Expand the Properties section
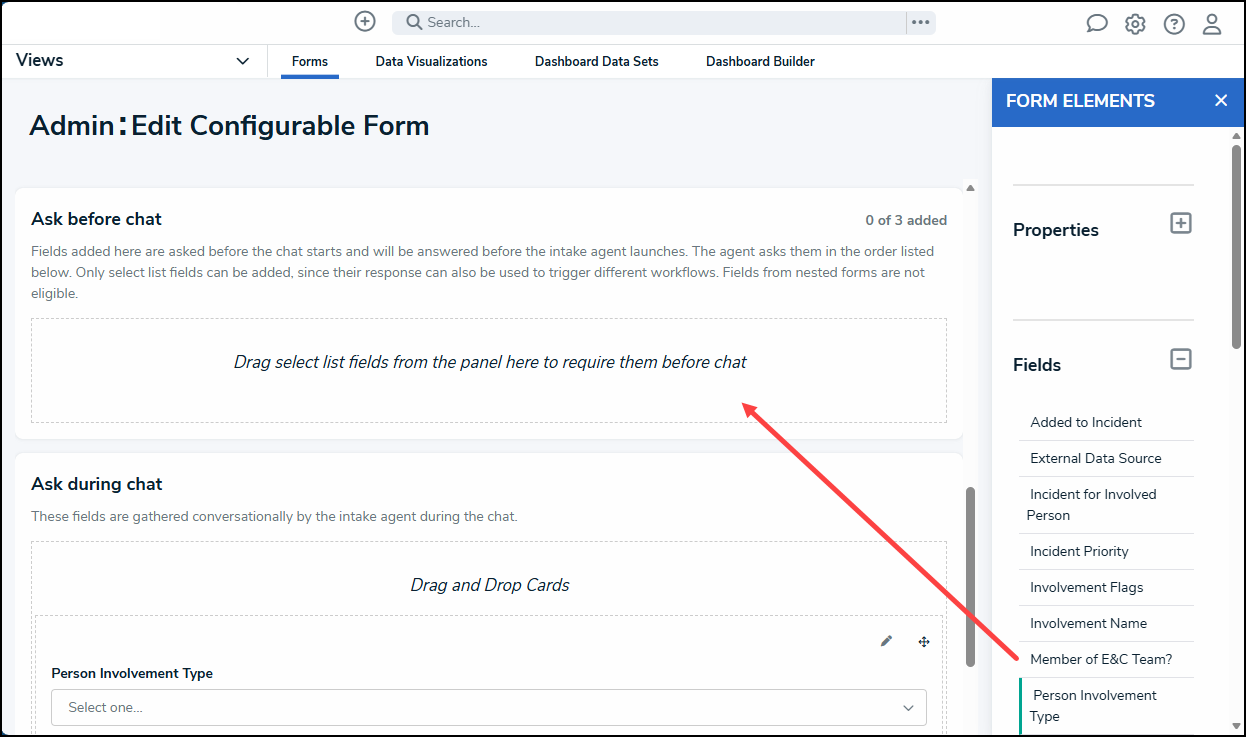Image resolution: width=1246 pixels, height=737 pixels. (1181, 223)
